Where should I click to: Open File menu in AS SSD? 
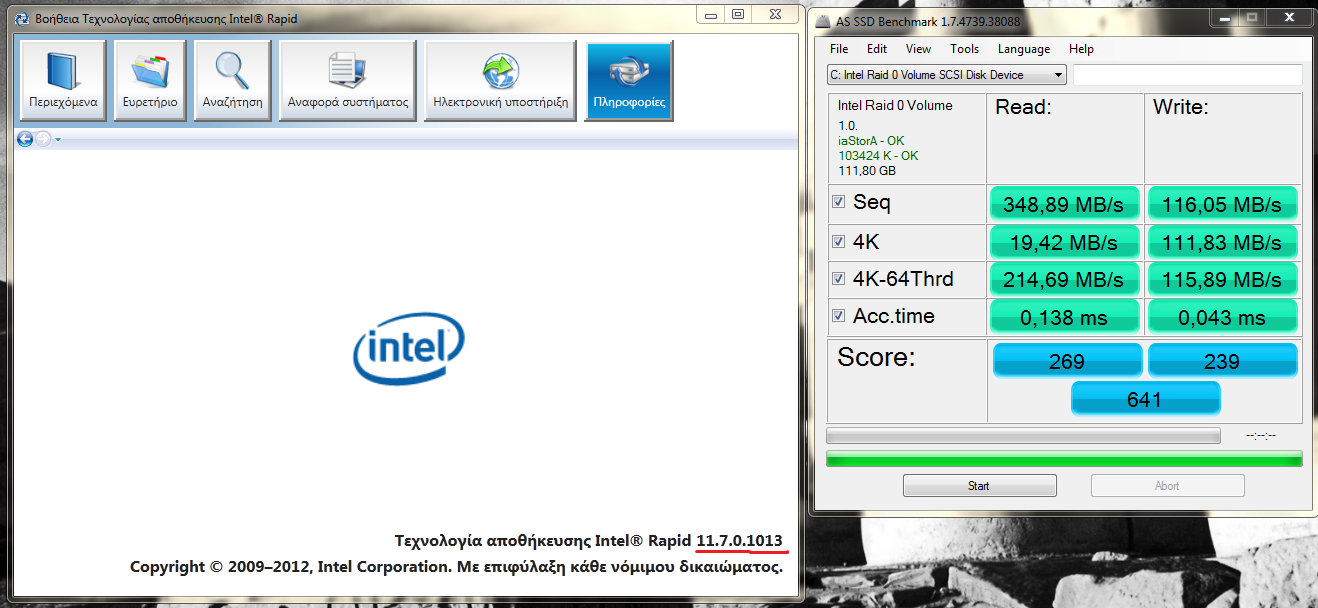tap(839, 49)
